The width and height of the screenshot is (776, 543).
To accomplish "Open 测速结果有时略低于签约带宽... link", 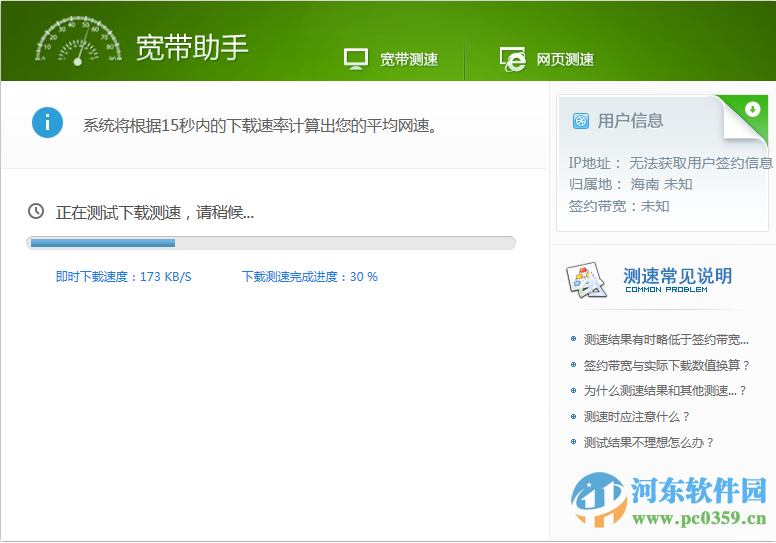I will coord(666,340).
